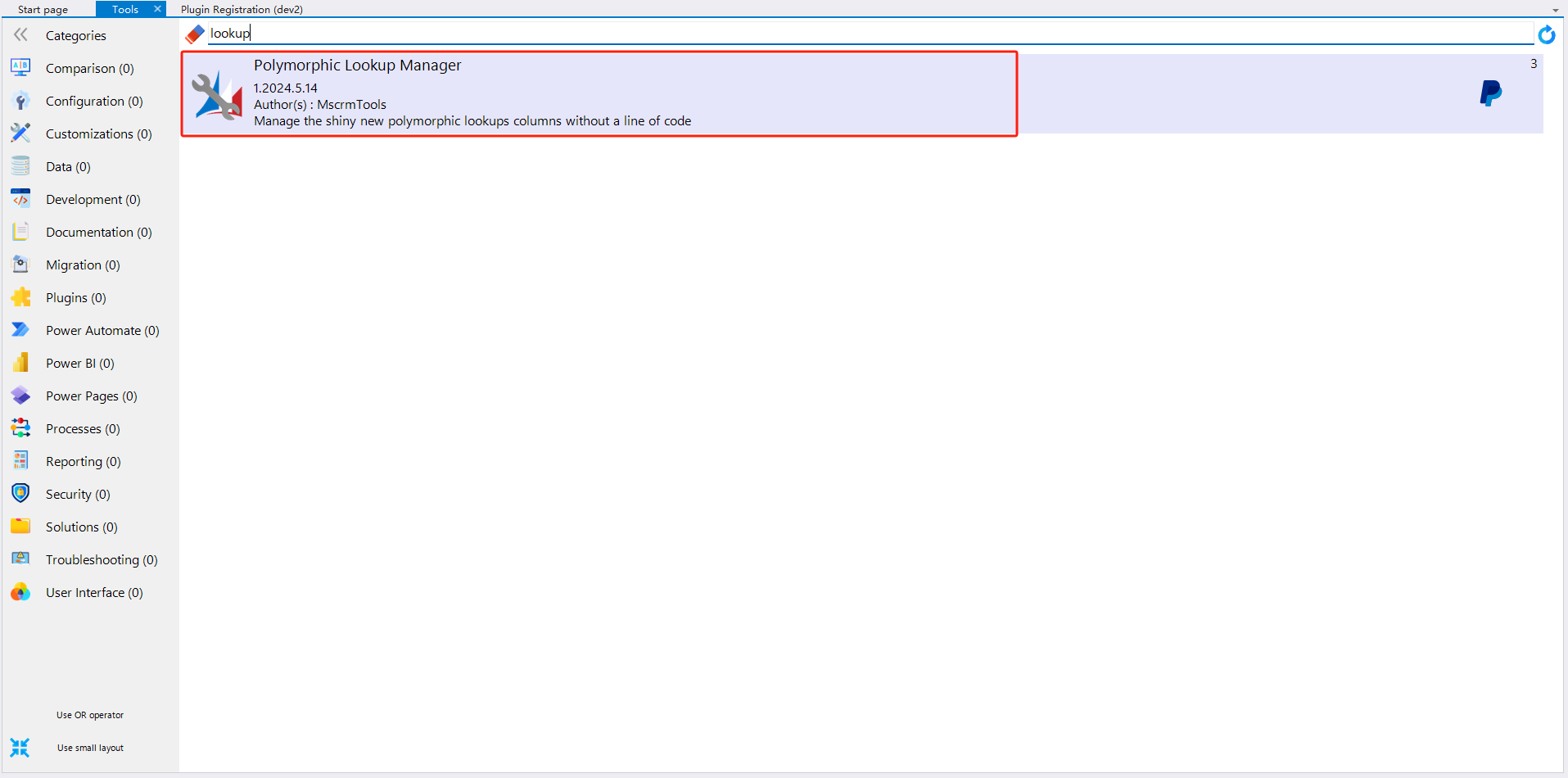The width and height of the screenshot is (1568, 778).
Task: Choose the Data category database icon
Action: tap(20, 165)
